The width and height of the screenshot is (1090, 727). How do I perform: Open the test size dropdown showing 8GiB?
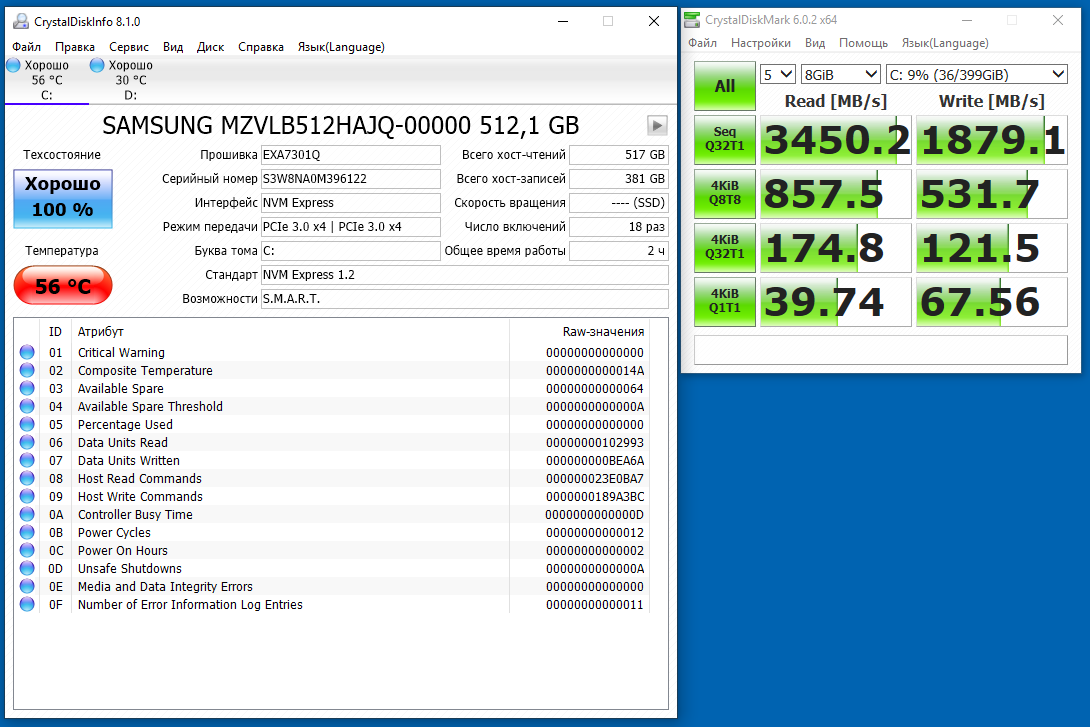841,74
